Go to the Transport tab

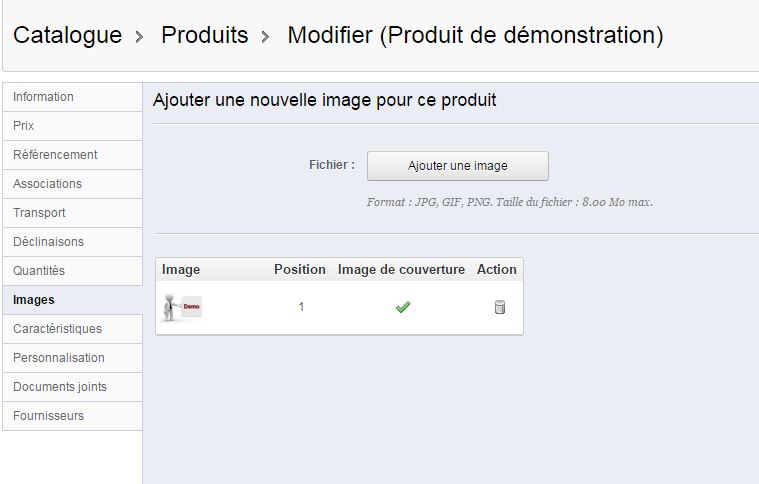coord(72,213)
